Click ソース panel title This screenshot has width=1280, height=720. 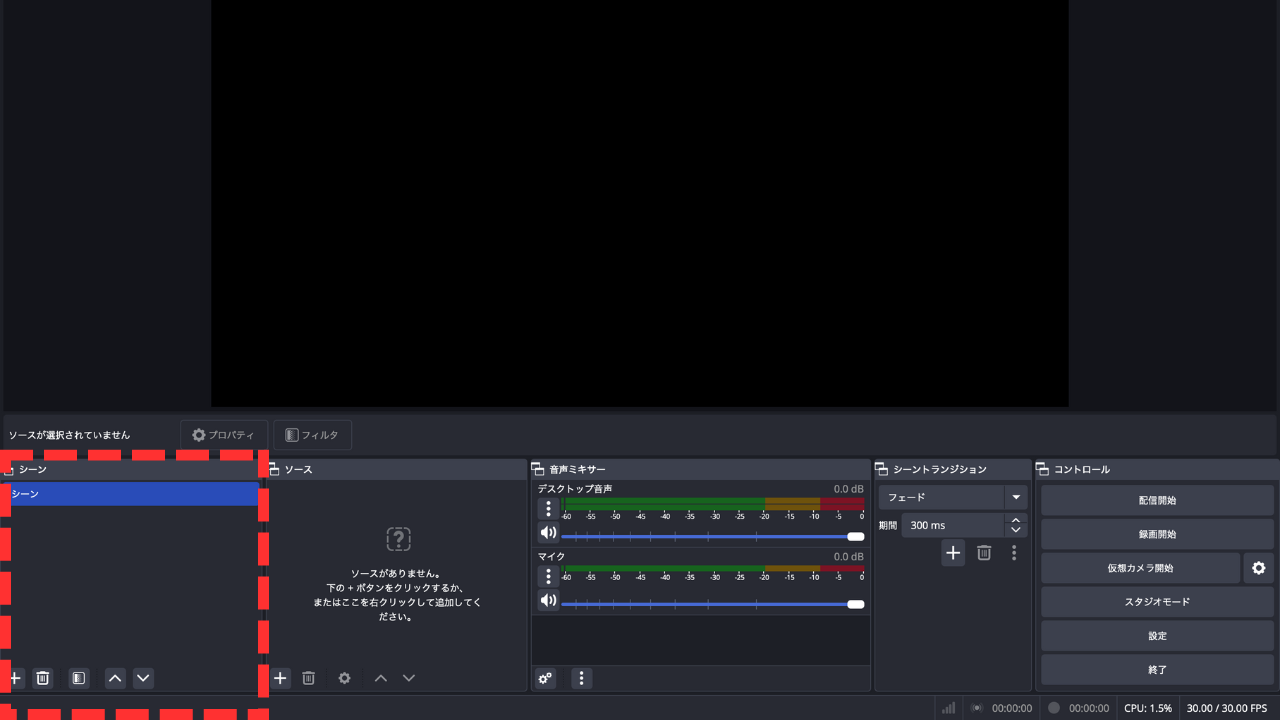(298, 469)
